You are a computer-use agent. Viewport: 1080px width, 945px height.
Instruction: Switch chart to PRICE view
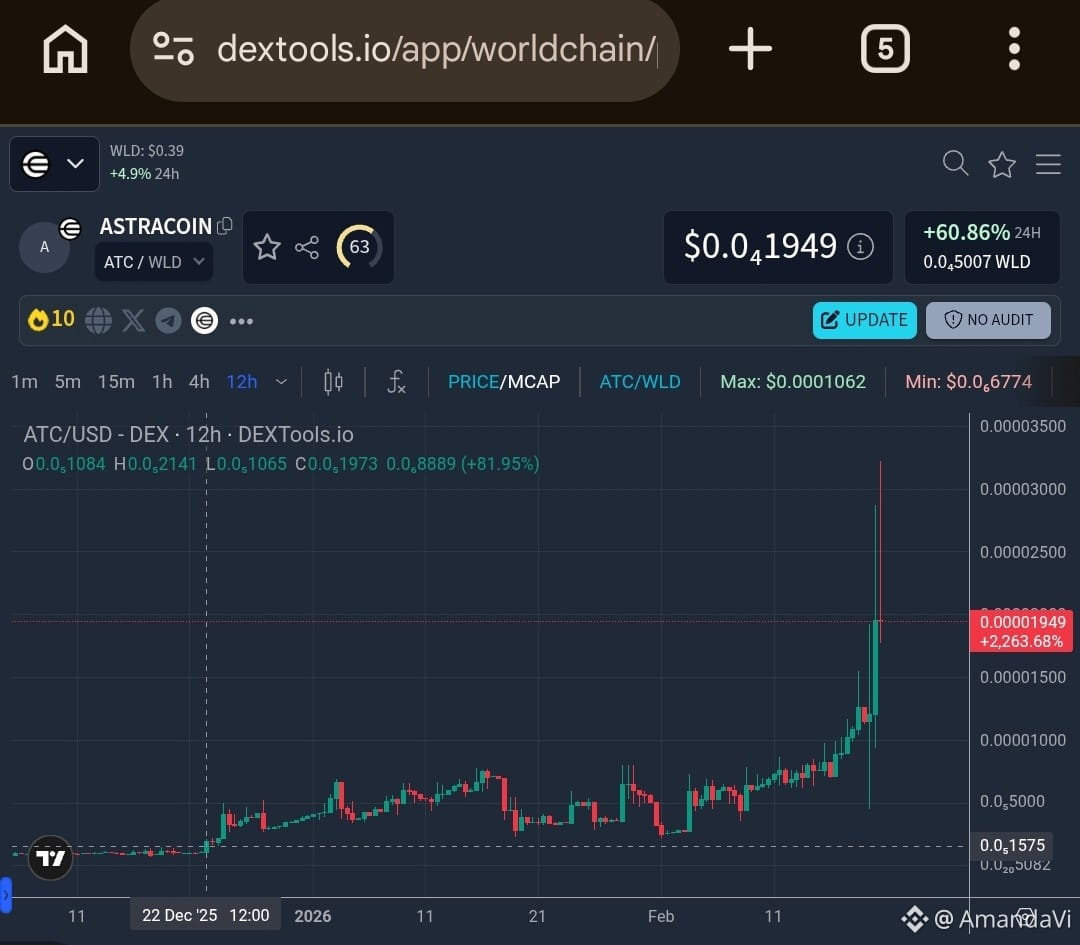[473, 382]
